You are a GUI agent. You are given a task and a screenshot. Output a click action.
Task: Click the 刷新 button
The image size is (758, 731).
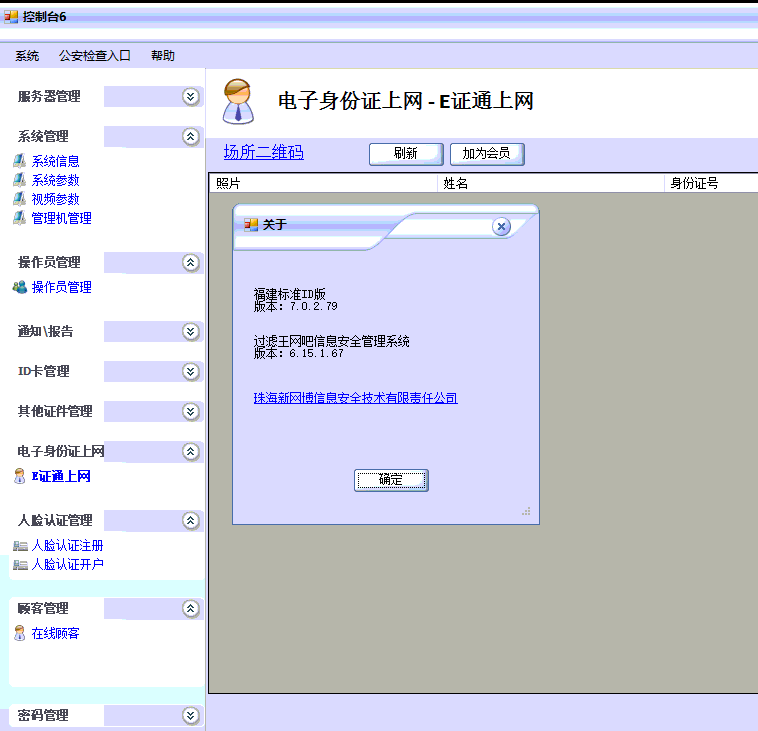[x=406, y=154]
